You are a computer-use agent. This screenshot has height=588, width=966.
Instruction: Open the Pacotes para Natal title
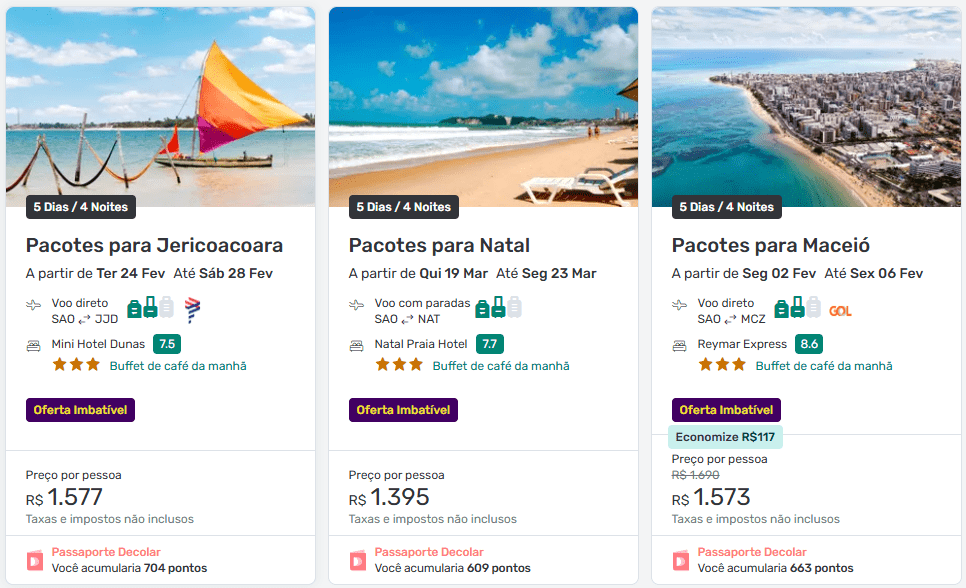click(439, 245)
